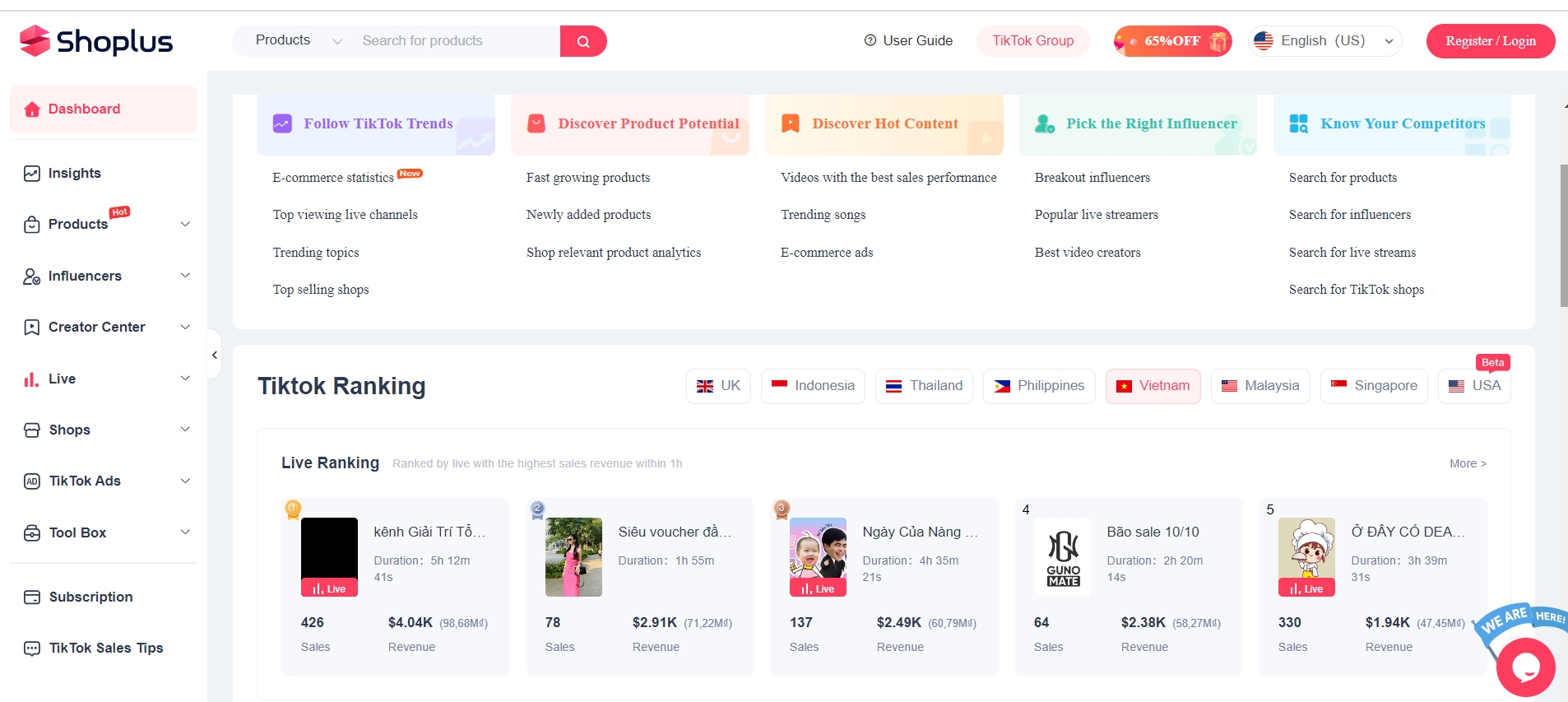Expand the Creator Center sidebar chevron

pyautogui.click(x=185, y=327)
